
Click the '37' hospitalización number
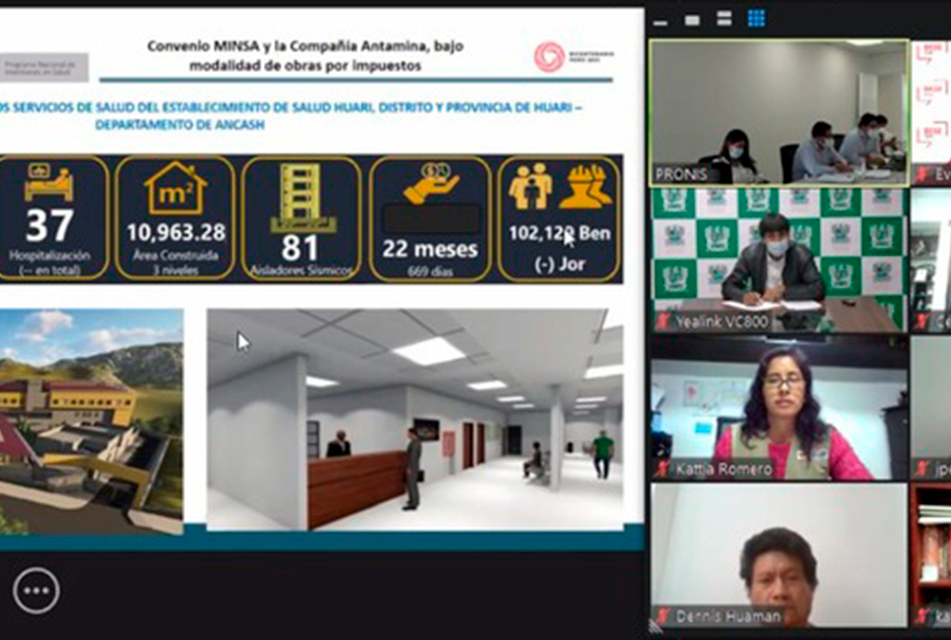click(49, 225)
